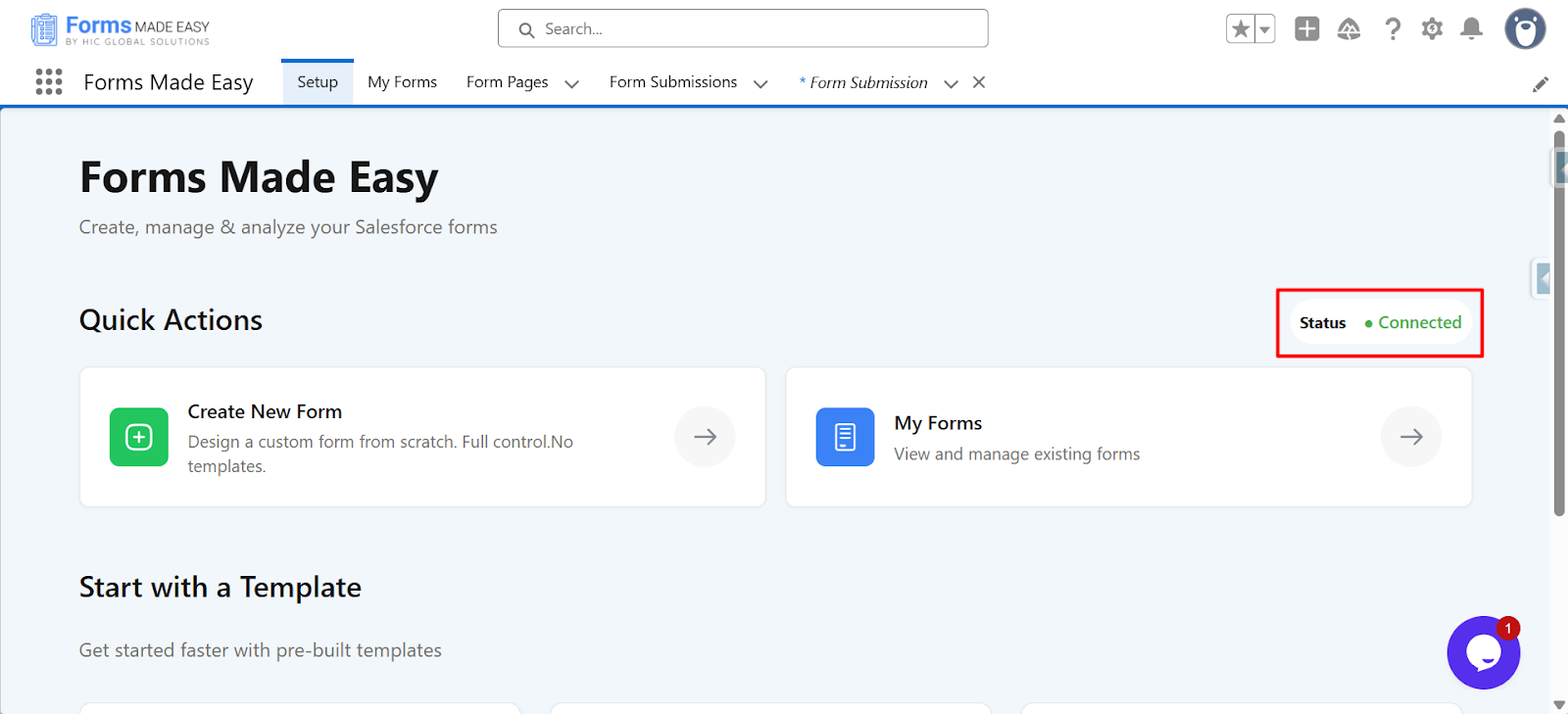The image size is (1568, 714).
Task: Click the blue My Forms document icon
Action: click(845, 437)
